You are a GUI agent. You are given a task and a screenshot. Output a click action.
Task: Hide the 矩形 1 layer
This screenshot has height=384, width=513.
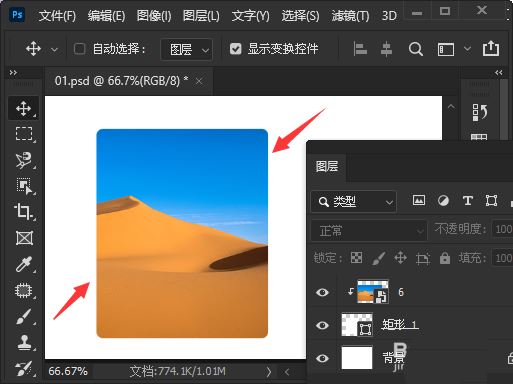click(322, 325)
